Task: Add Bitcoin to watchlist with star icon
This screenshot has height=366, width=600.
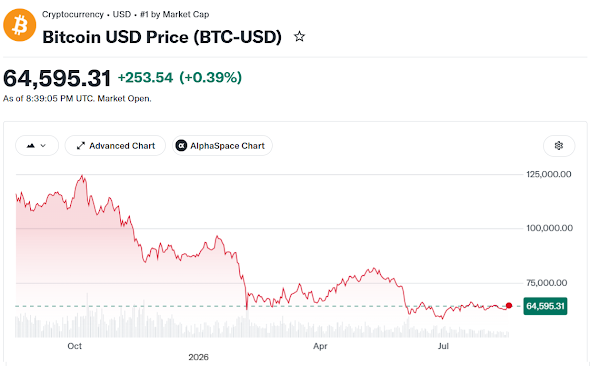Action: coord(299,37)
